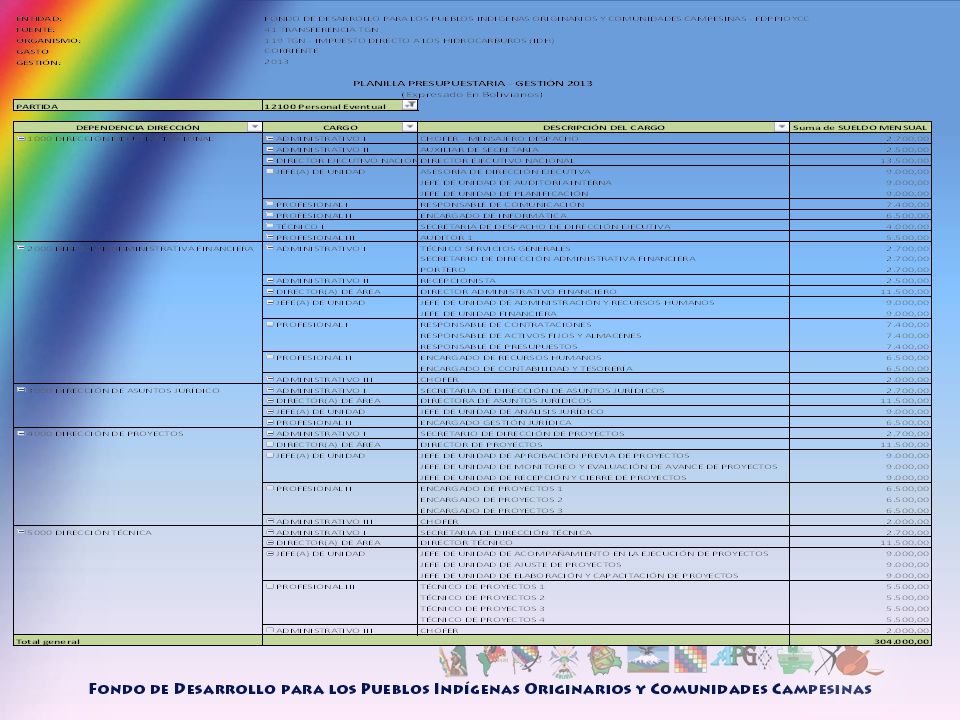Collapse PROFESIONAL I row for Responsable de Contrataciones
The height and width of the screenshot is (720, 960).
coord(270,324)
